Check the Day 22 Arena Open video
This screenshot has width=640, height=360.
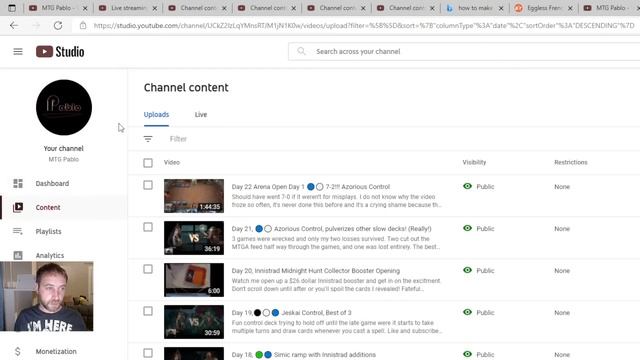148,185
